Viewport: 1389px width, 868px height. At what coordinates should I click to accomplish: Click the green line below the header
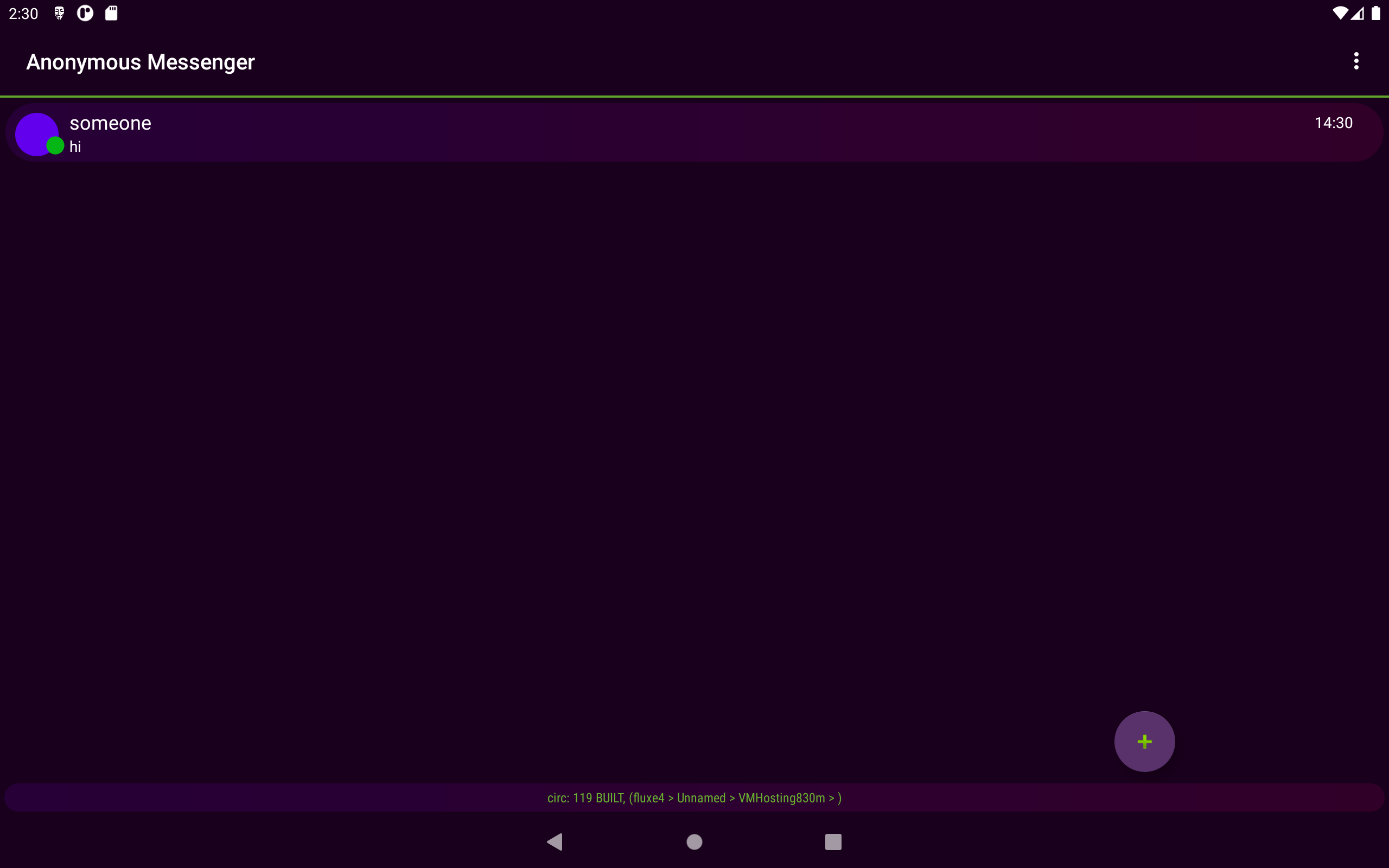(694, 97)
